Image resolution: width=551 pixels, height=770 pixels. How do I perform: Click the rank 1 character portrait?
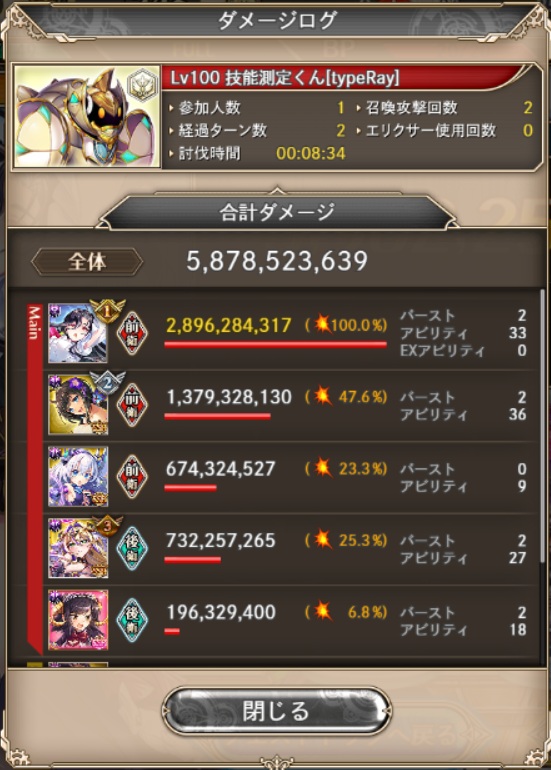pyautogui.click(x=78, y=333)
